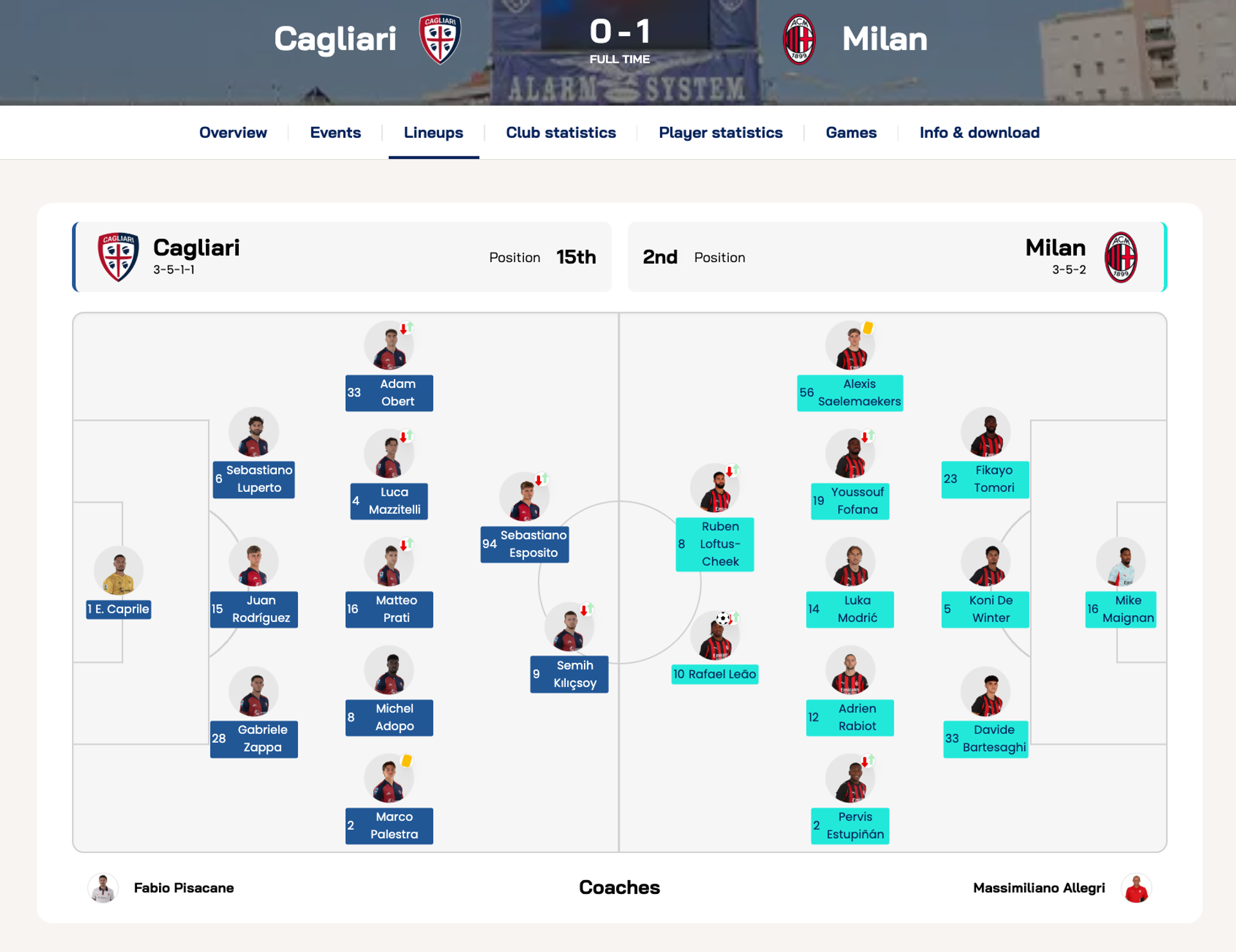This screenshot has width=1236, height=952.
Task: Open the Player statistics tab
Action: (x=720, y=133)
